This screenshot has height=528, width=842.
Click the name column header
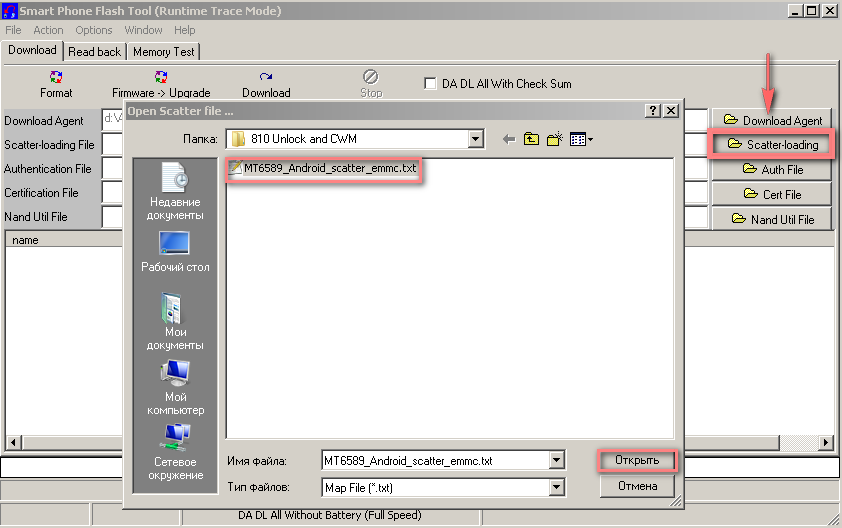(64, 240)
